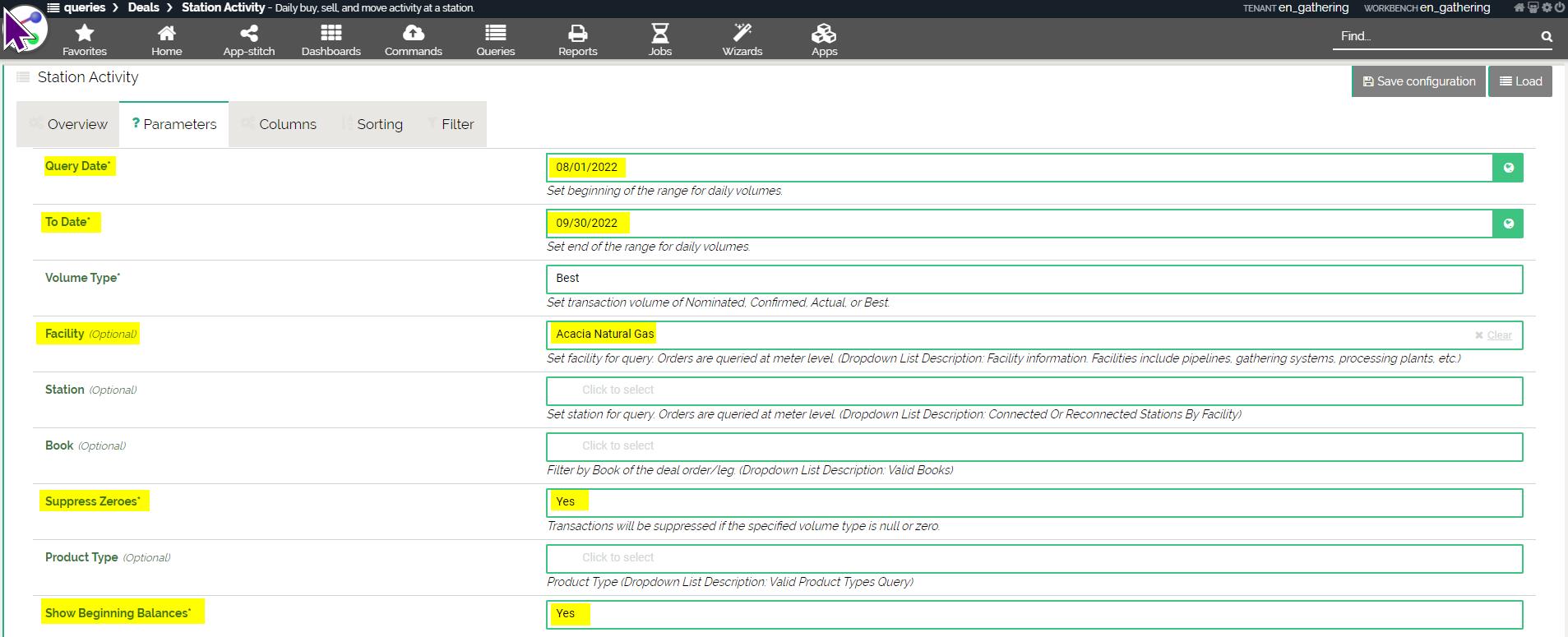Viewport: 1568px width, 637px height.
Task: Click the Save configuration button
Action: (1418, 81)
